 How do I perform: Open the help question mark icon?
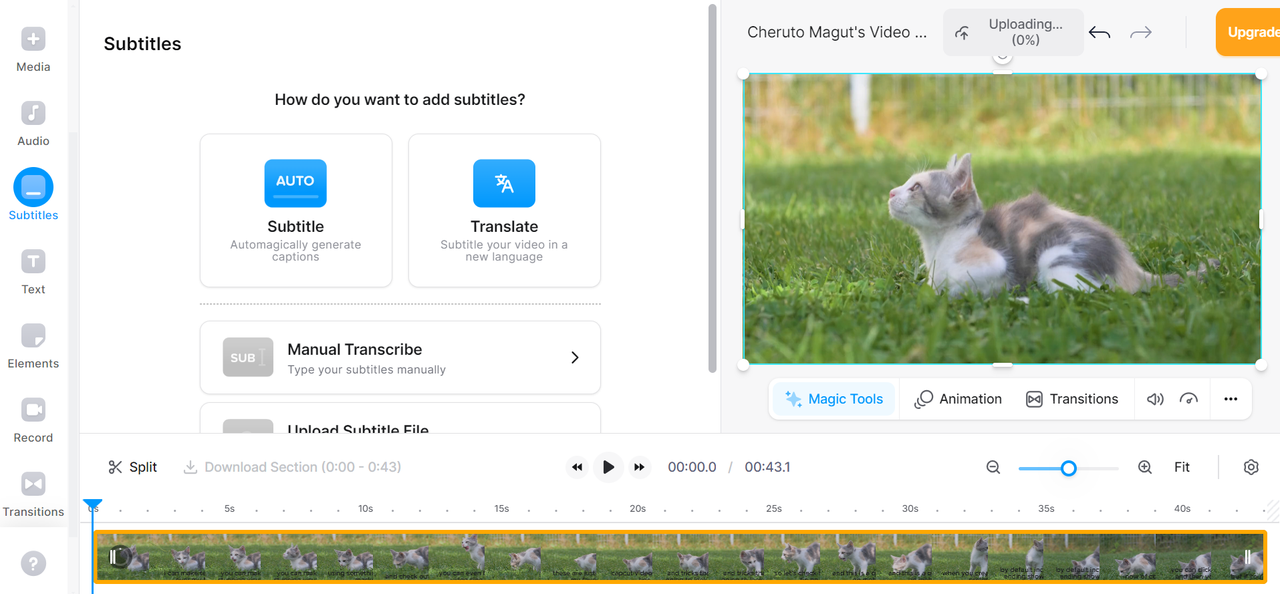[x=33, y=564]
